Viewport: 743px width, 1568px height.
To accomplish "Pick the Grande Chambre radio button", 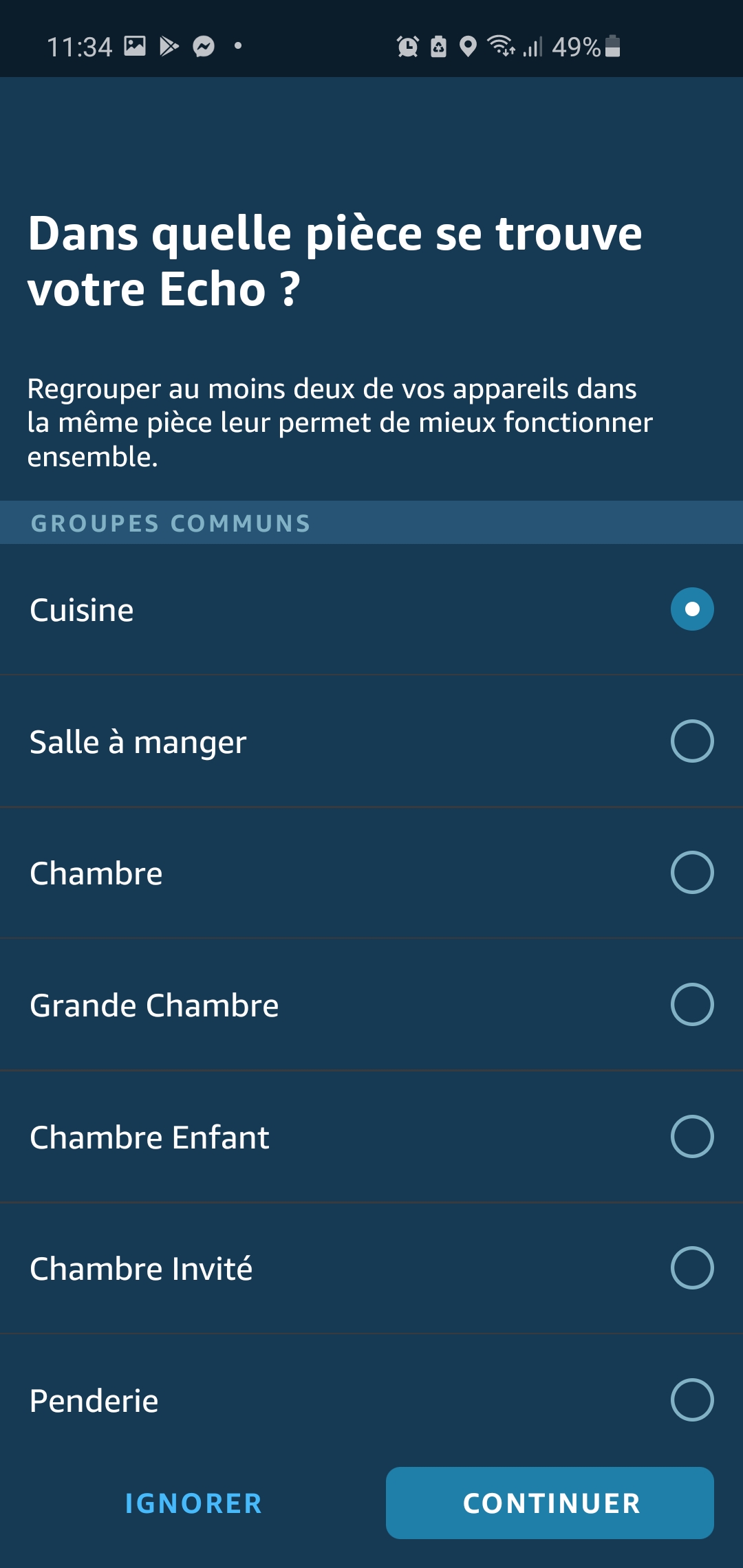I will point(691,1005).
